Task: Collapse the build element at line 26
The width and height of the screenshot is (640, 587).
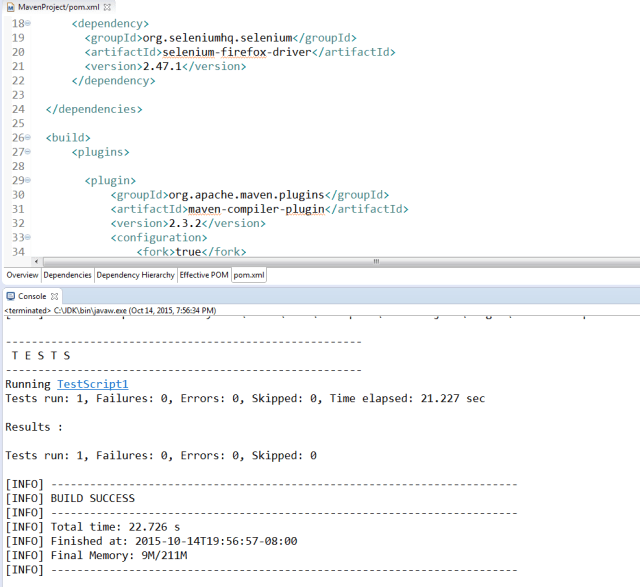Action: 27,137
